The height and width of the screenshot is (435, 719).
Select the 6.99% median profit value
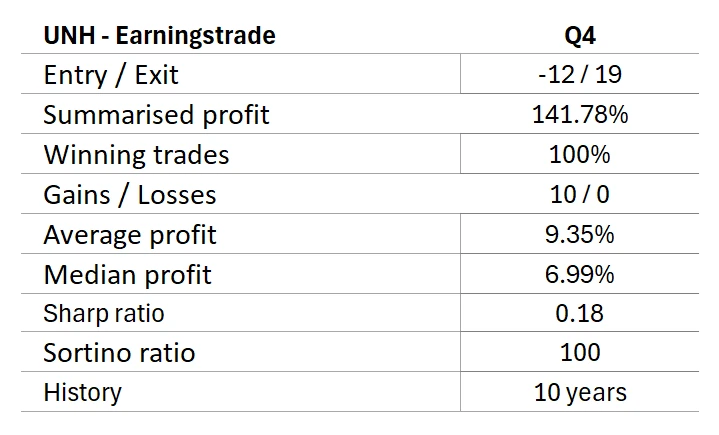[x=580, y=274]
